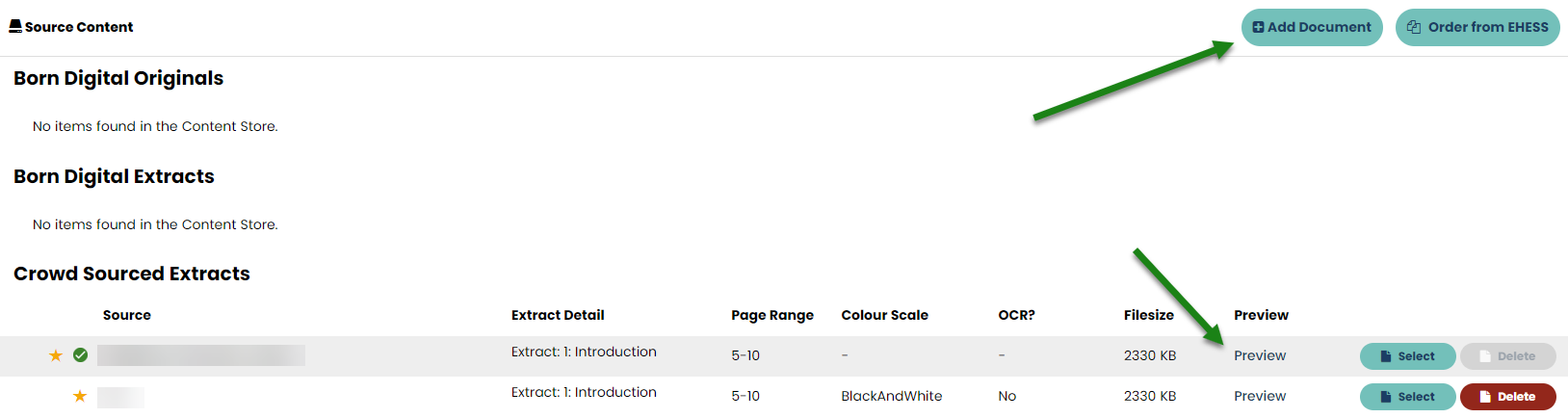This screenshot has width=1568, height=418.
Task: Click the Colour Scale column header
Action: pyautogui.click(x=884, y=315)
